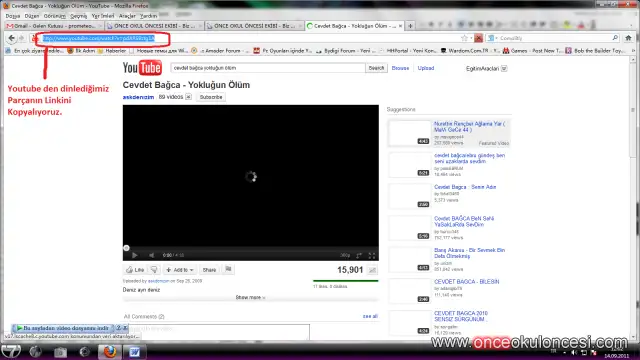Bookmark page with the star icon

[x=464, y=38]
